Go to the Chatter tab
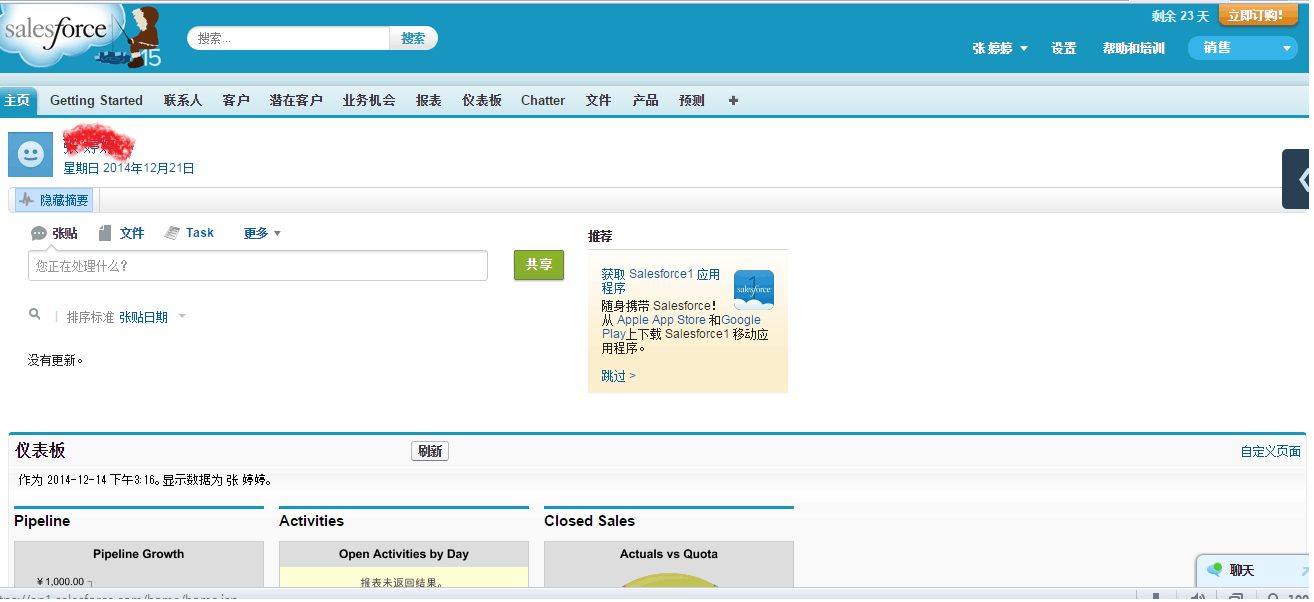This screenshot has height=602, width=1314. tap(543, 100)
